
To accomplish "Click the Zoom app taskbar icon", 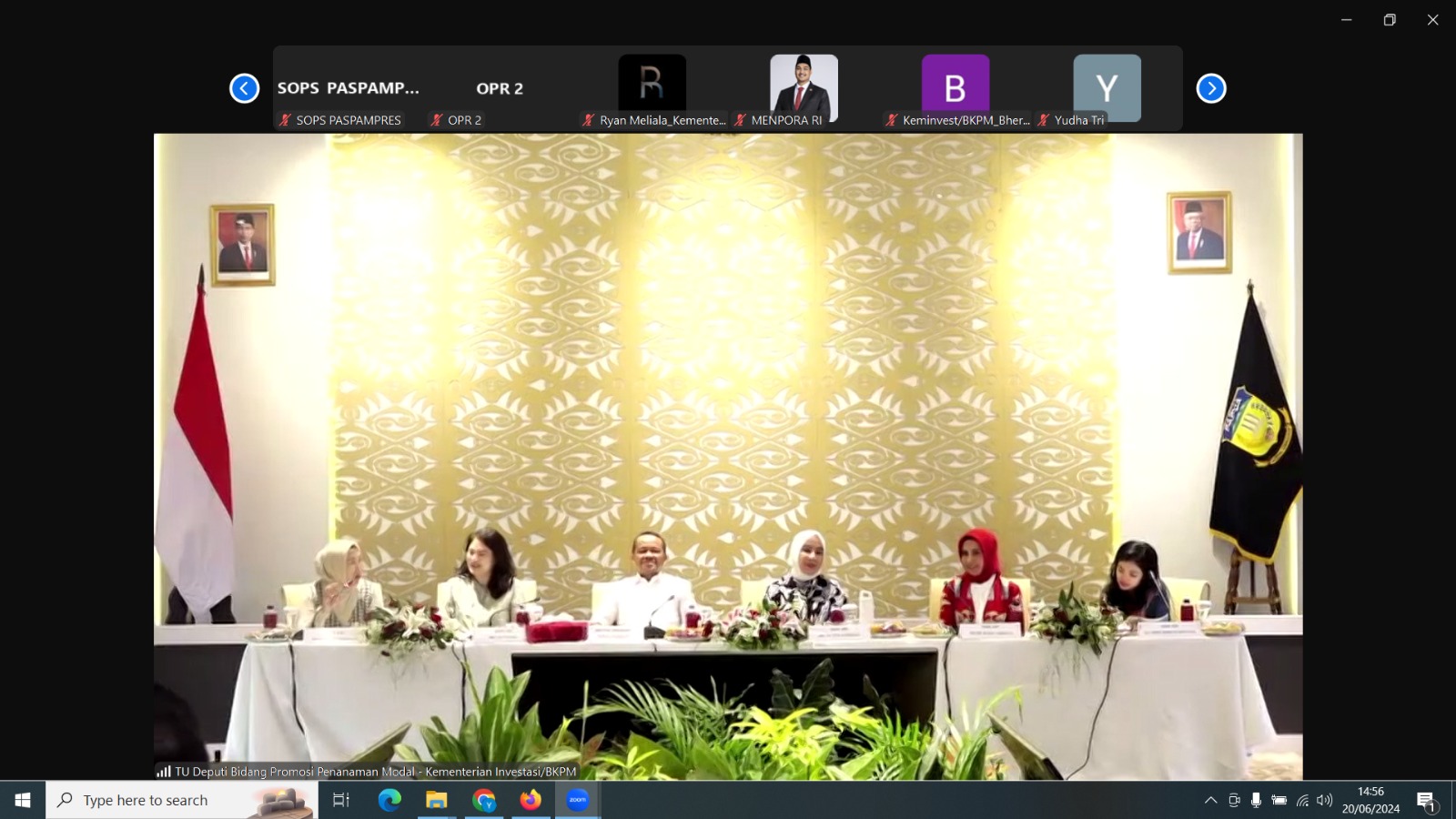I will pyautogui.click(x=578, y=800).
